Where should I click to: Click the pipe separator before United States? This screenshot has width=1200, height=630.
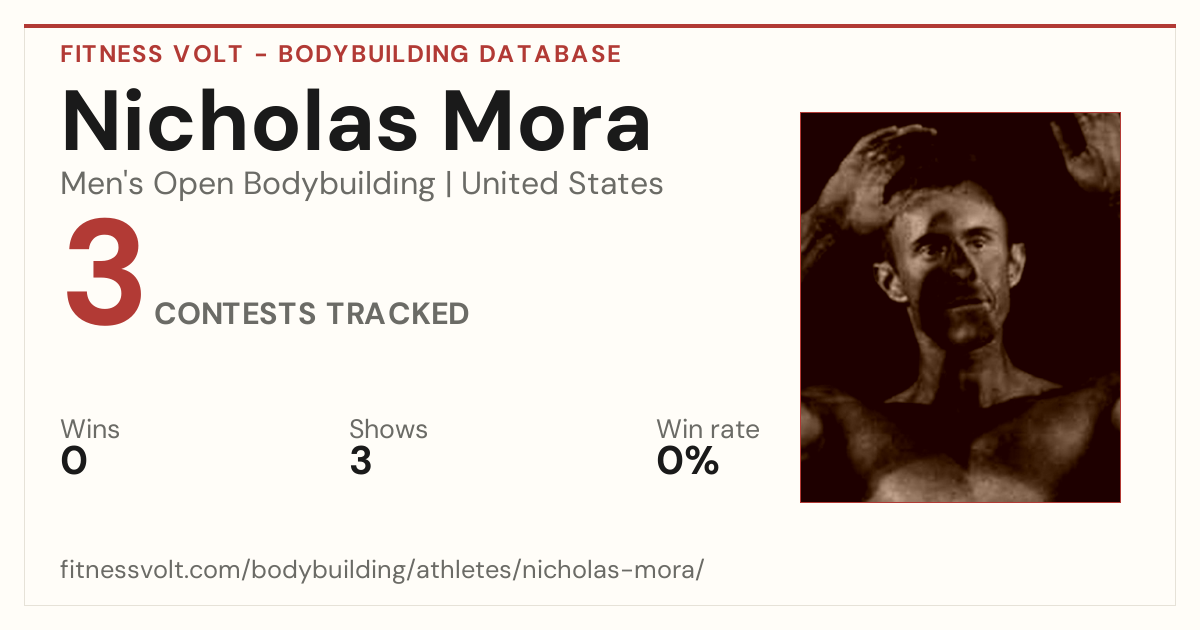pyautogui.click(x=448, y=185)
